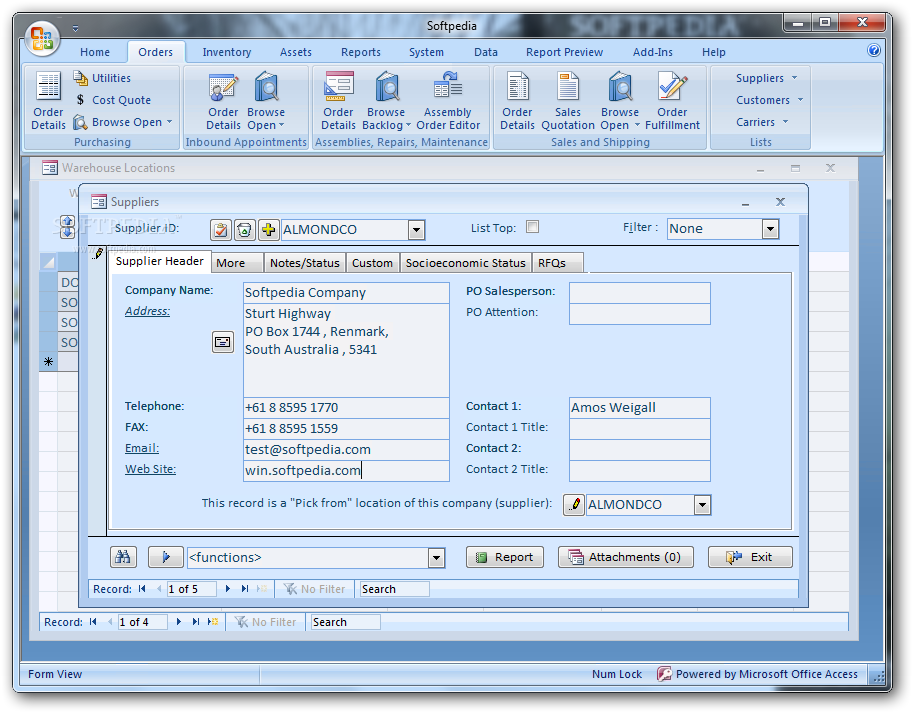Open Purchasing Order Details icon
This screenshot has width=913, height=713.
(x=48, y=101)
